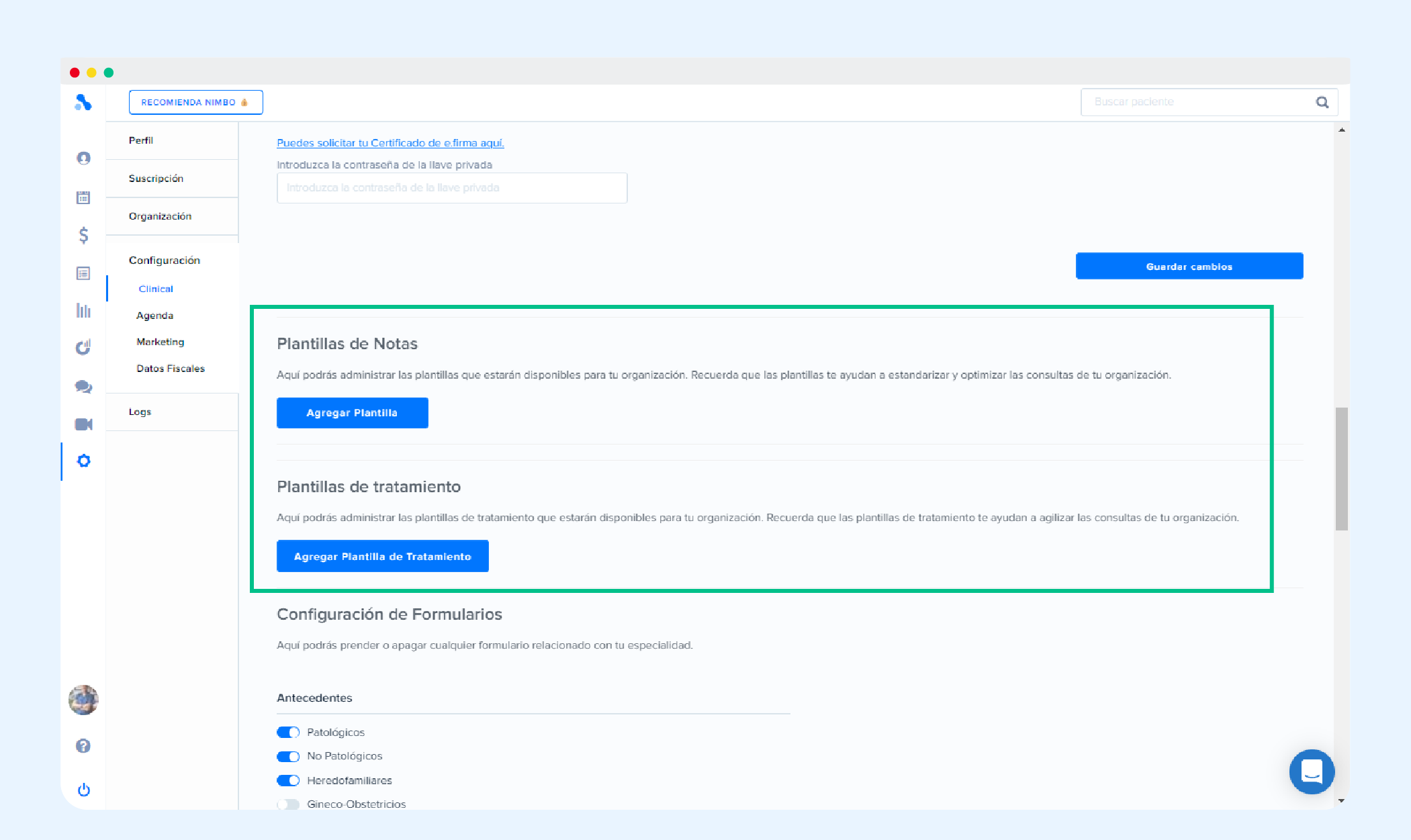Open the Datos Fiscales section
This screenshot has width=1411, height=840.
(170, 368)
